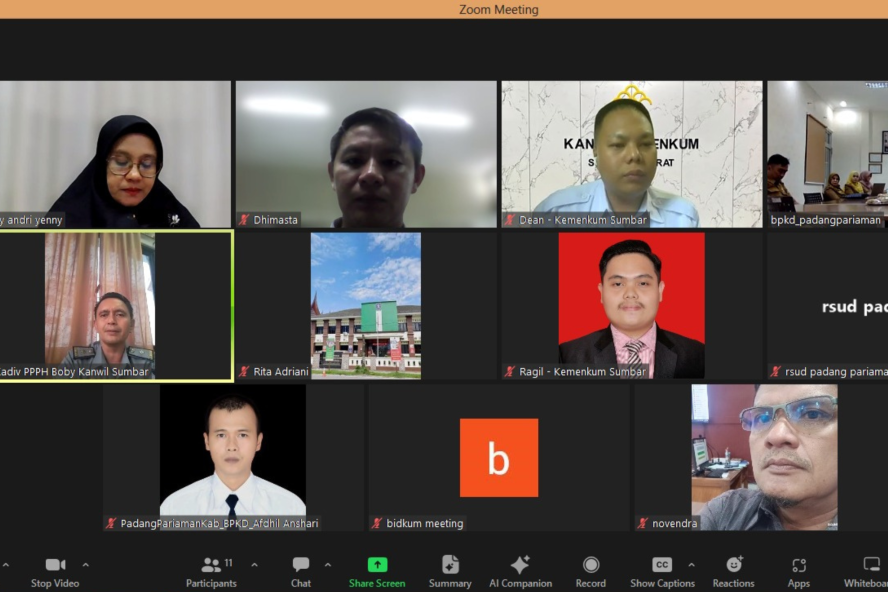Open caption options caret beside Show Captions
This screenshot has height=592, width=888.
[691, 565]
